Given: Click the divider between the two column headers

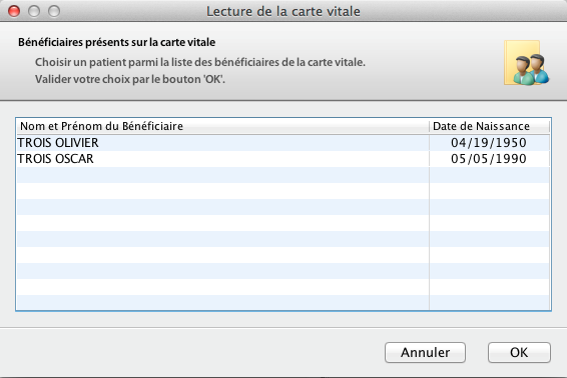Looking at the screenshot, I should (430, 126).
